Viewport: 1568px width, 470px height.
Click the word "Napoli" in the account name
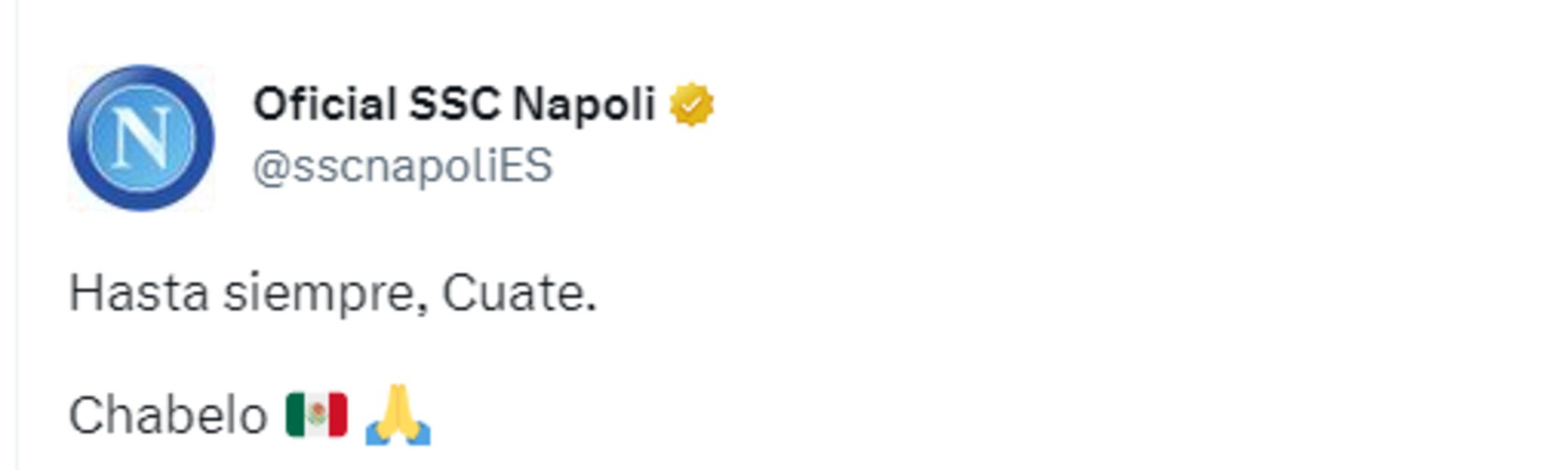[584, 104]
